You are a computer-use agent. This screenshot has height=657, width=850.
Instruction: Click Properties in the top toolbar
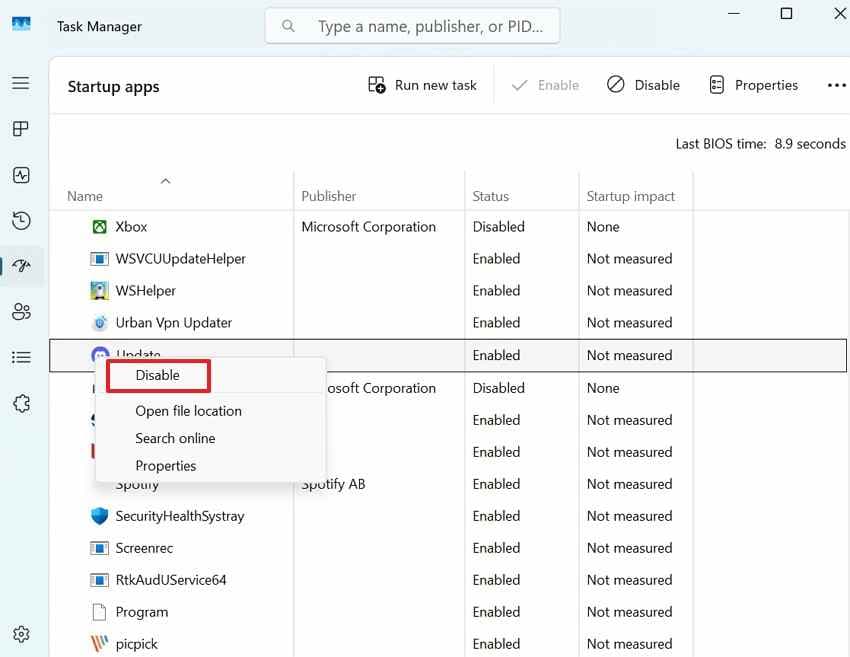click(x=754, y=85)
